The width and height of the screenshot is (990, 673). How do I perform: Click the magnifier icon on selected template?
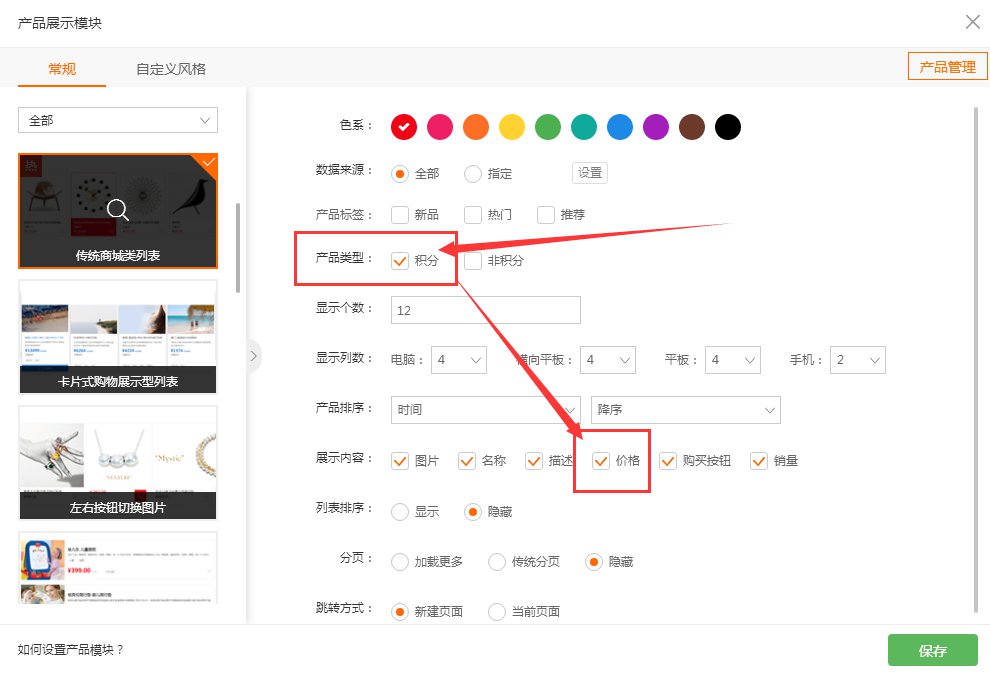pos(118,210)
